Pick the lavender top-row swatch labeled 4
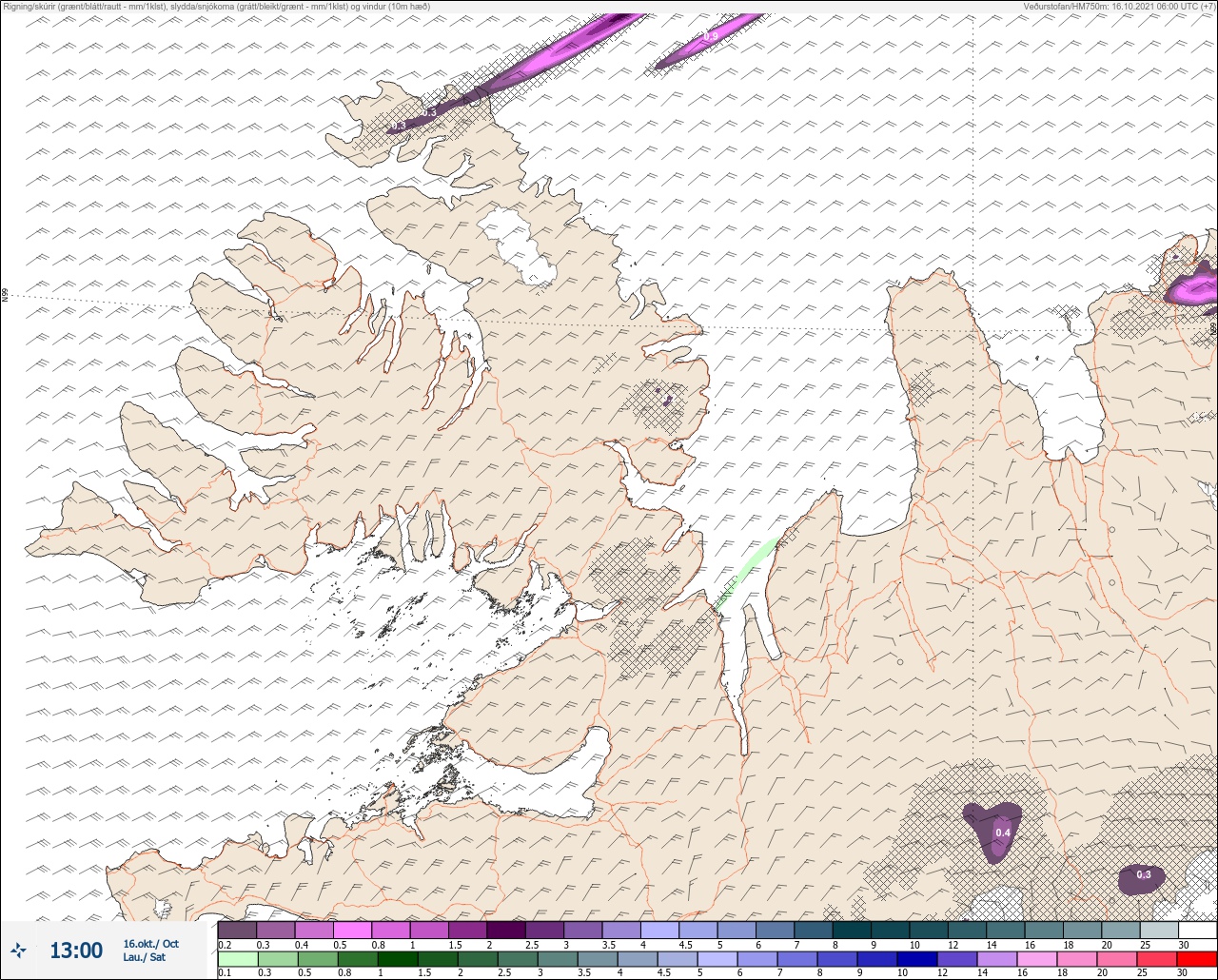The image size is (1218, 980). coord(659,930)
